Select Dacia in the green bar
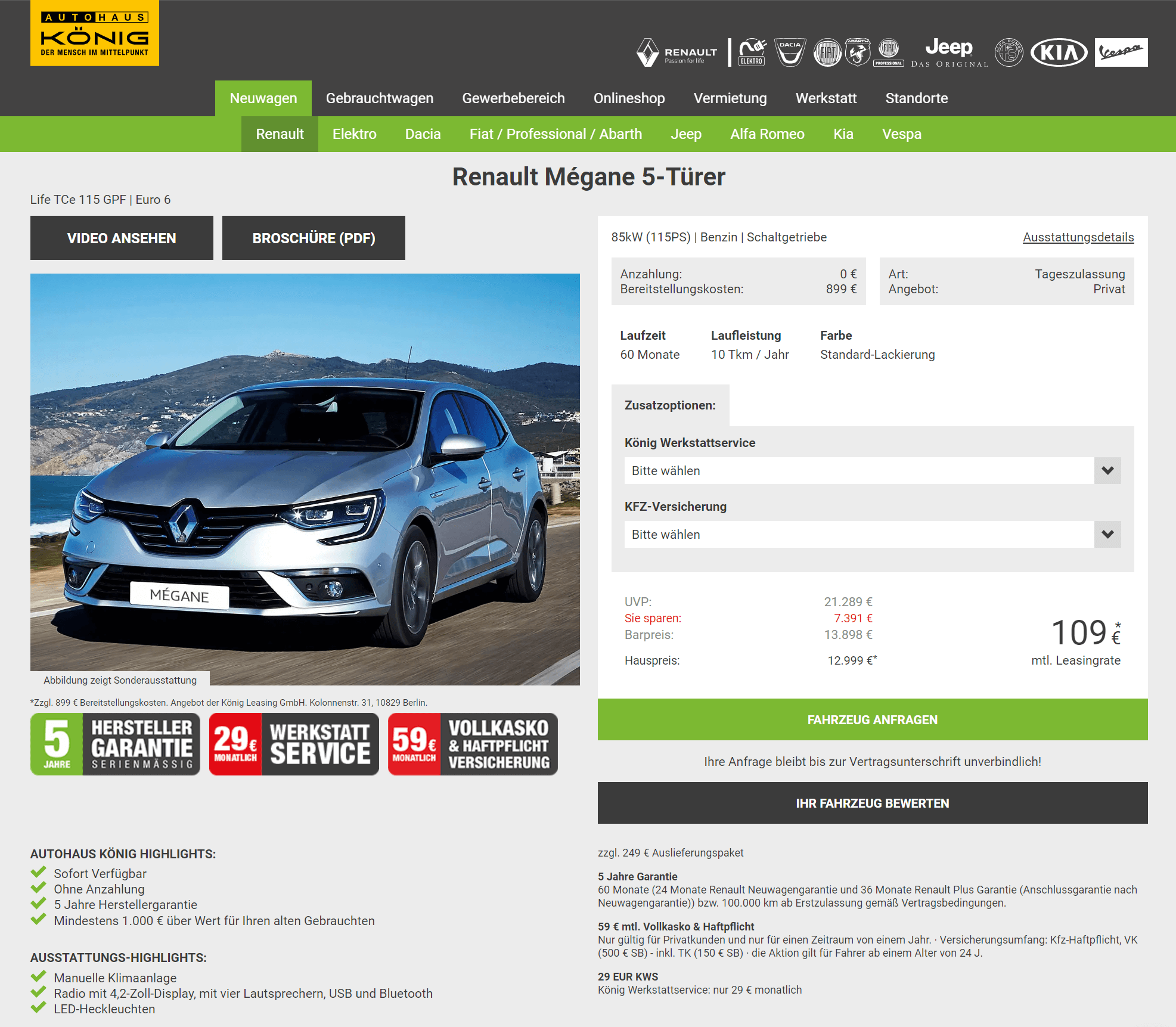 pyautogui.click(x=423, y=134)
